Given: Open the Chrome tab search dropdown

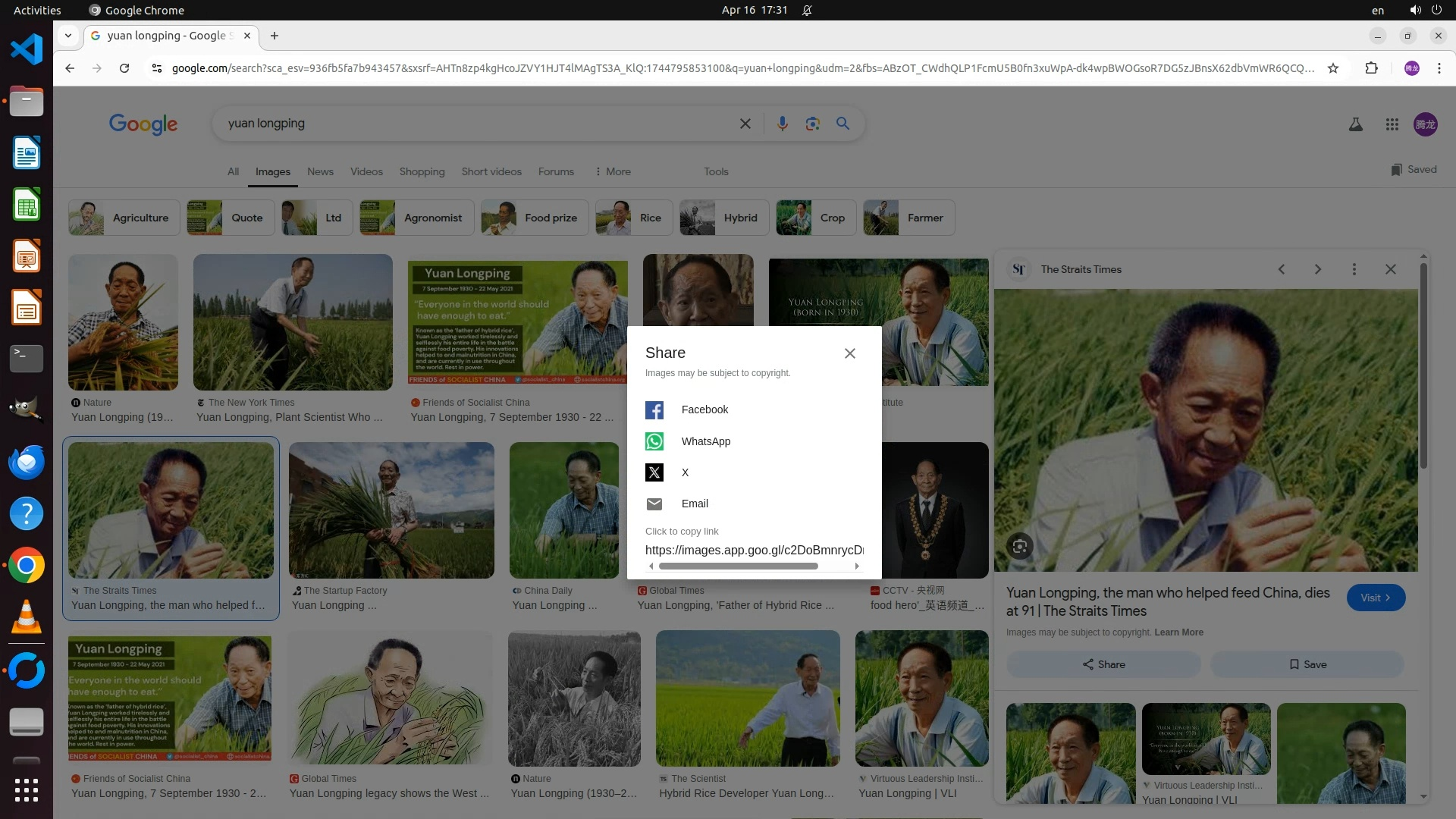Looking at the screenshot, I should [x=68, y=36].
